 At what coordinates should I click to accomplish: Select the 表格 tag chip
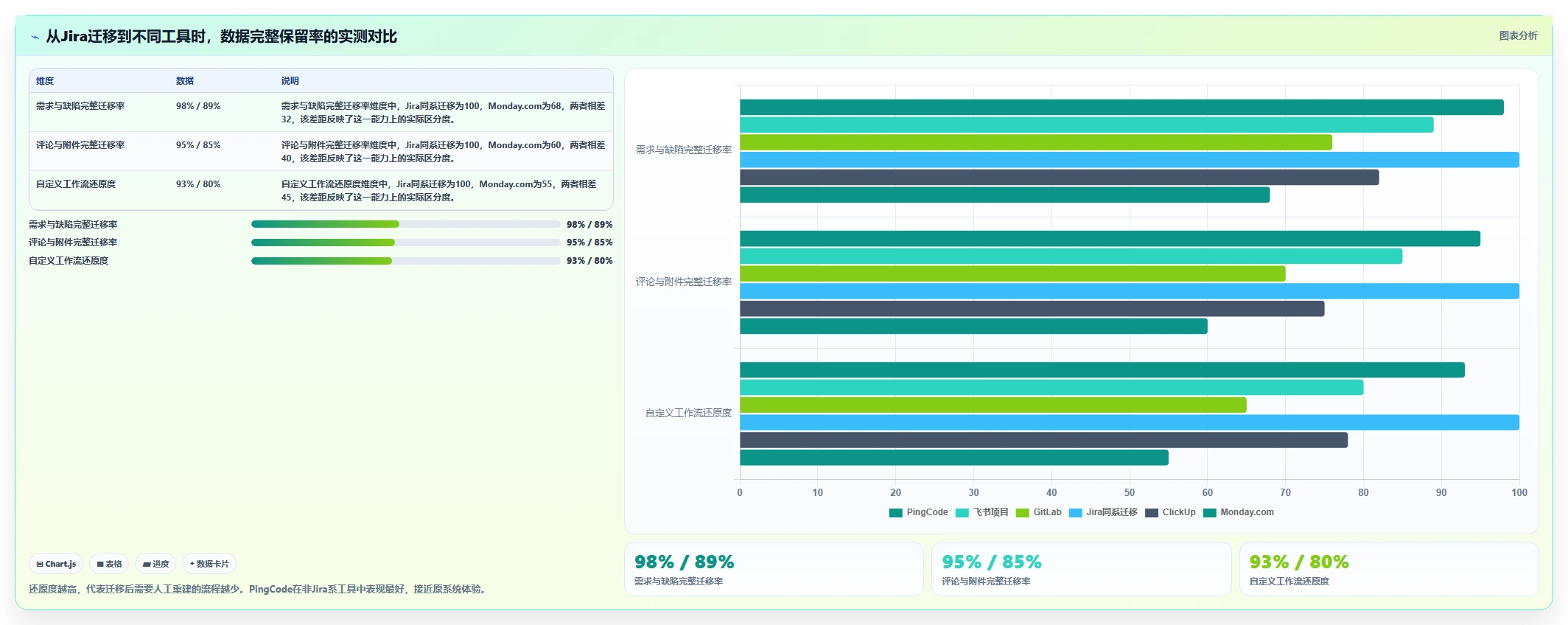point(109,564)
